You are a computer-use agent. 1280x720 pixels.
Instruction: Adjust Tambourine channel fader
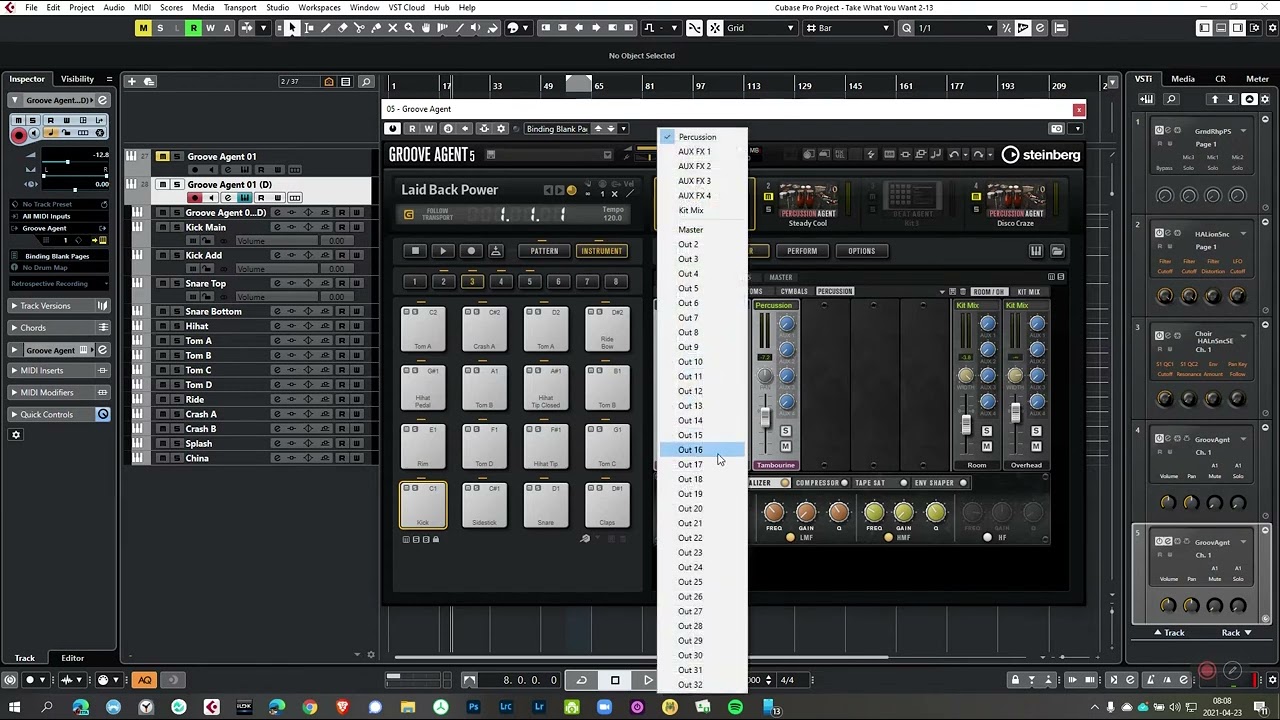(765, 416)
